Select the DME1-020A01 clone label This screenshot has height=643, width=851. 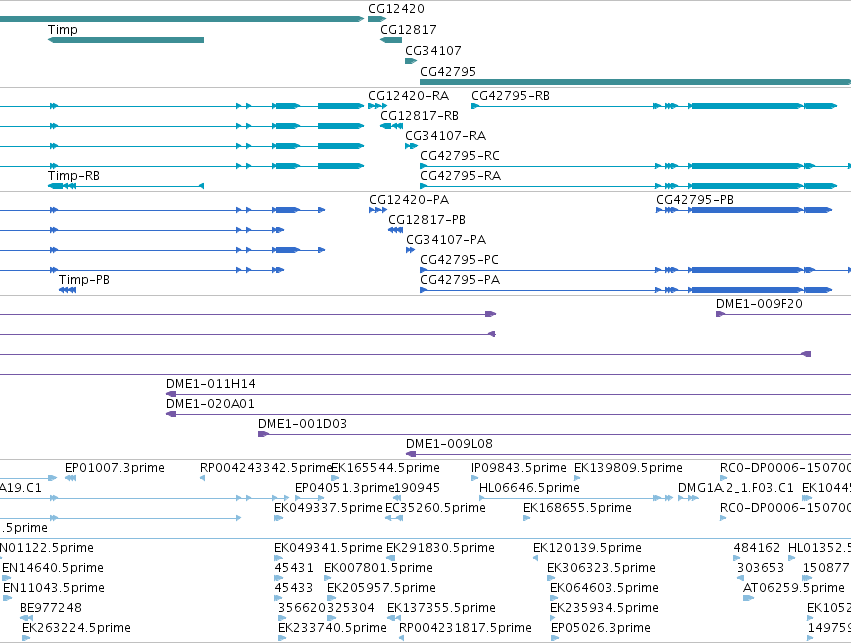pos(210,405)
